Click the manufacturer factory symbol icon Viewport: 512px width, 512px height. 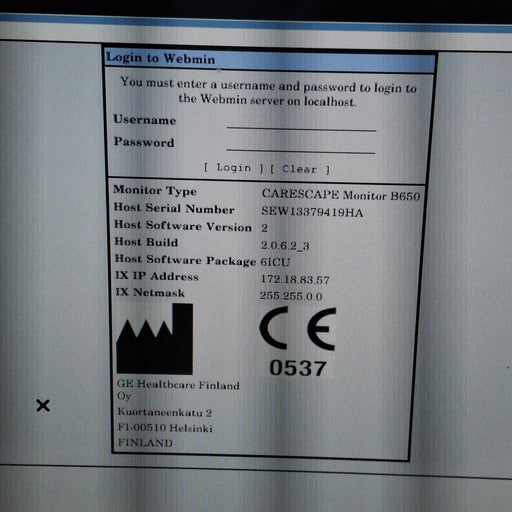[x=155, y=339]
